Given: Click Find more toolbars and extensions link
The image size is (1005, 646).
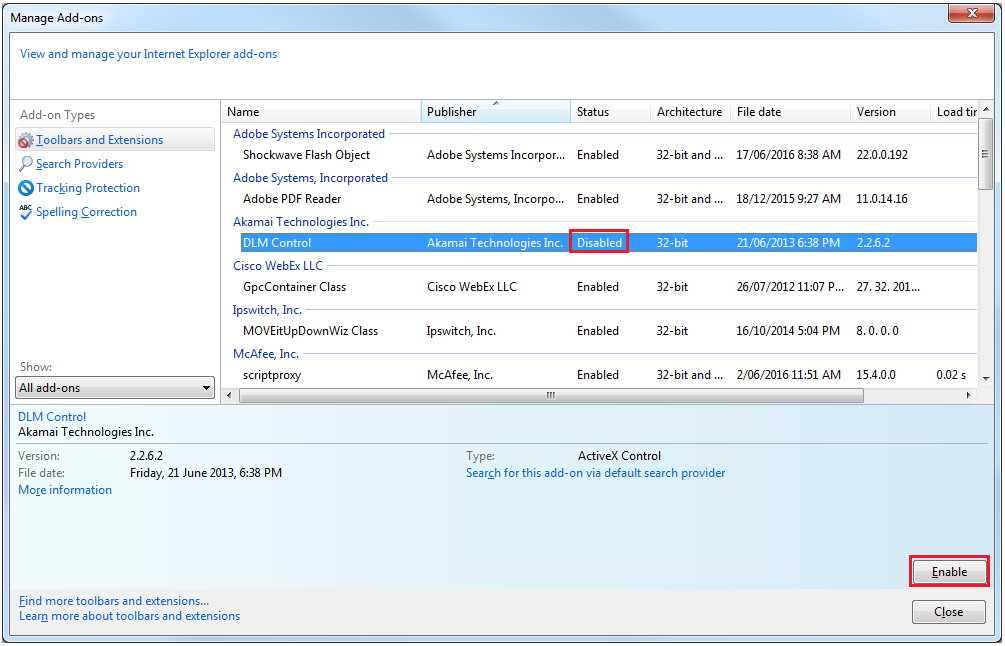Looking at the screenshot, I should click(114, 601).
